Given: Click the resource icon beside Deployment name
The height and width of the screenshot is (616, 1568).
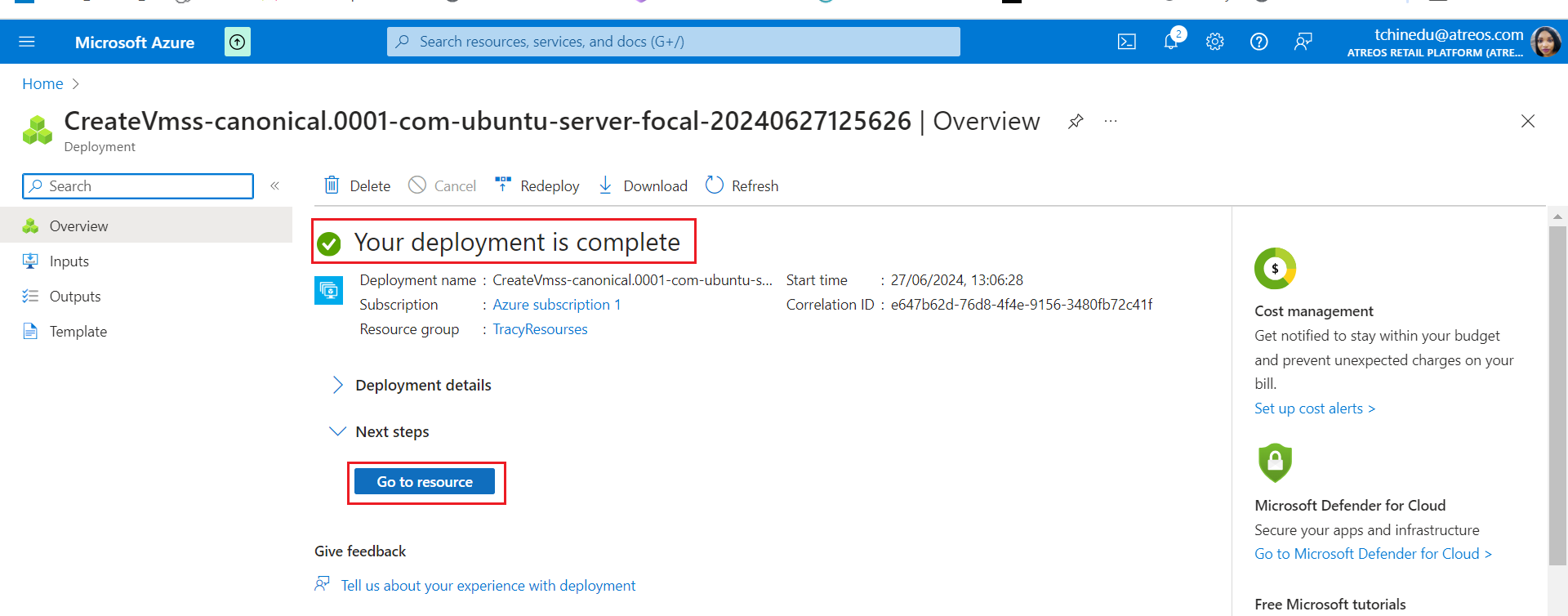Looking at the screenshot, I should pyautogui.click(x=329, y=290).
